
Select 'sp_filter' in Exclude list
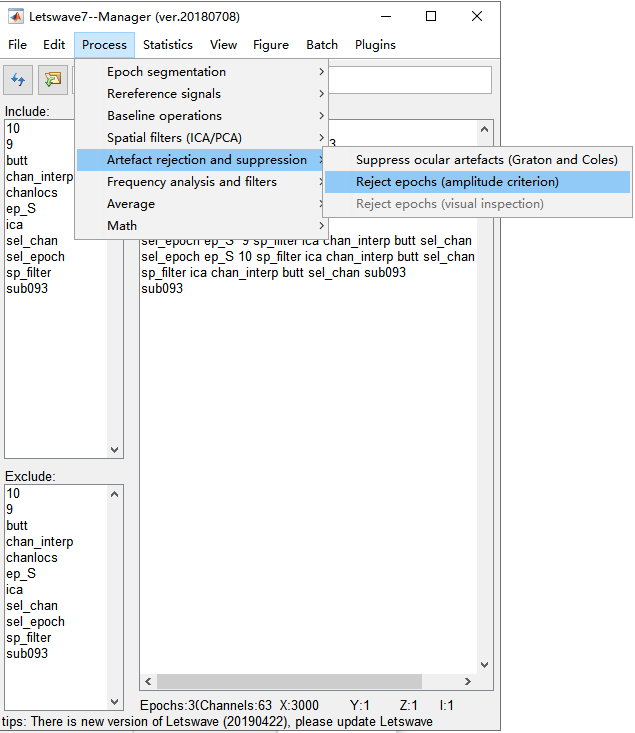coord(29,638)
